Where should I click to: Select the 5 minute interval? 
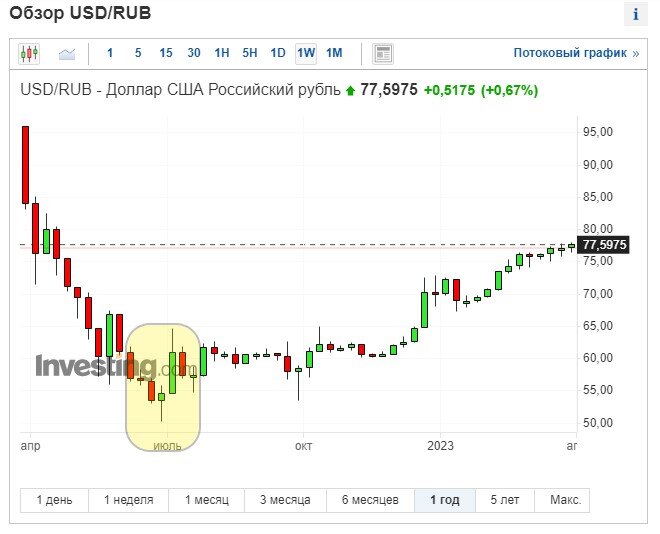click(x=138, y=53)
